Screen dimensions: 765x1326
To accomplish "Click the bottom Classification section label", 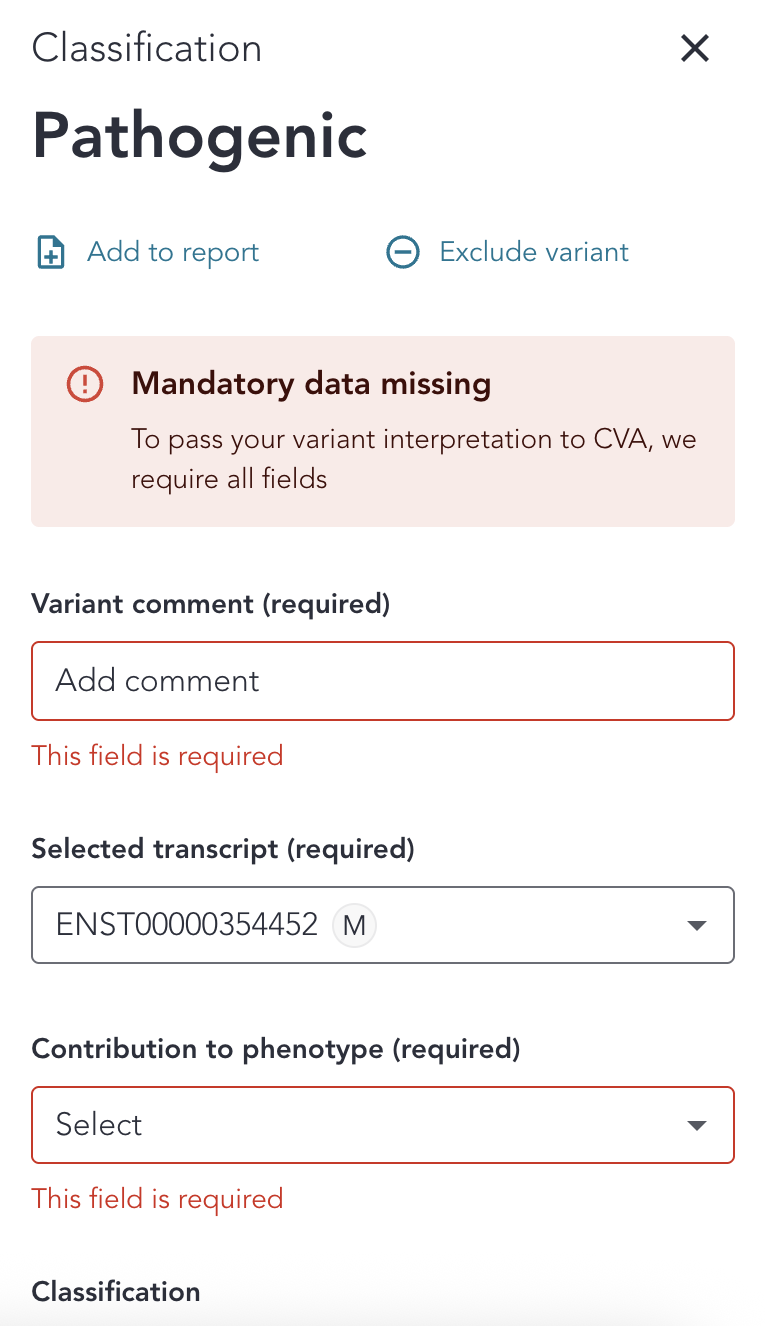I will tap(116, 1292).
